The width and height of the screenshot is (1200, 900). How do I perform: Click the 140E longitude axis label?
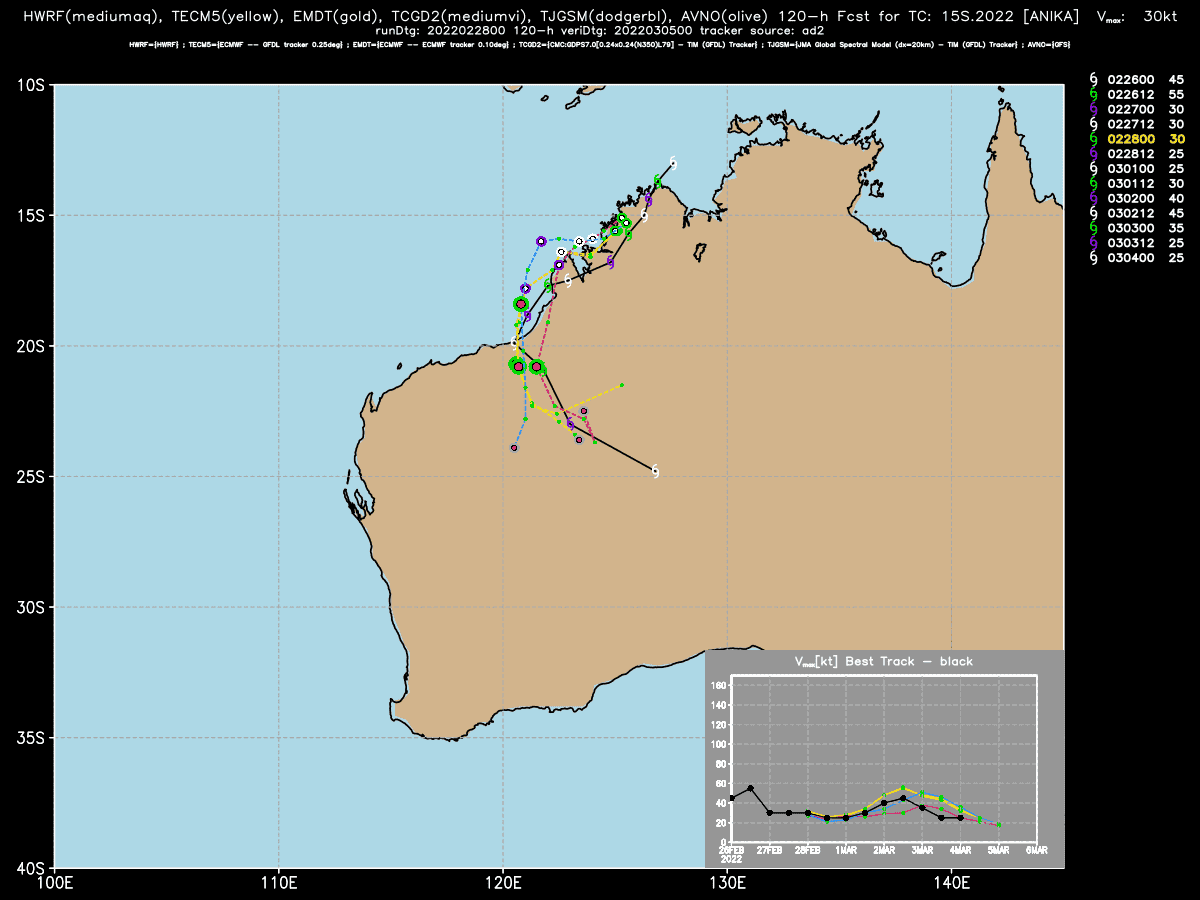[950, 883]
